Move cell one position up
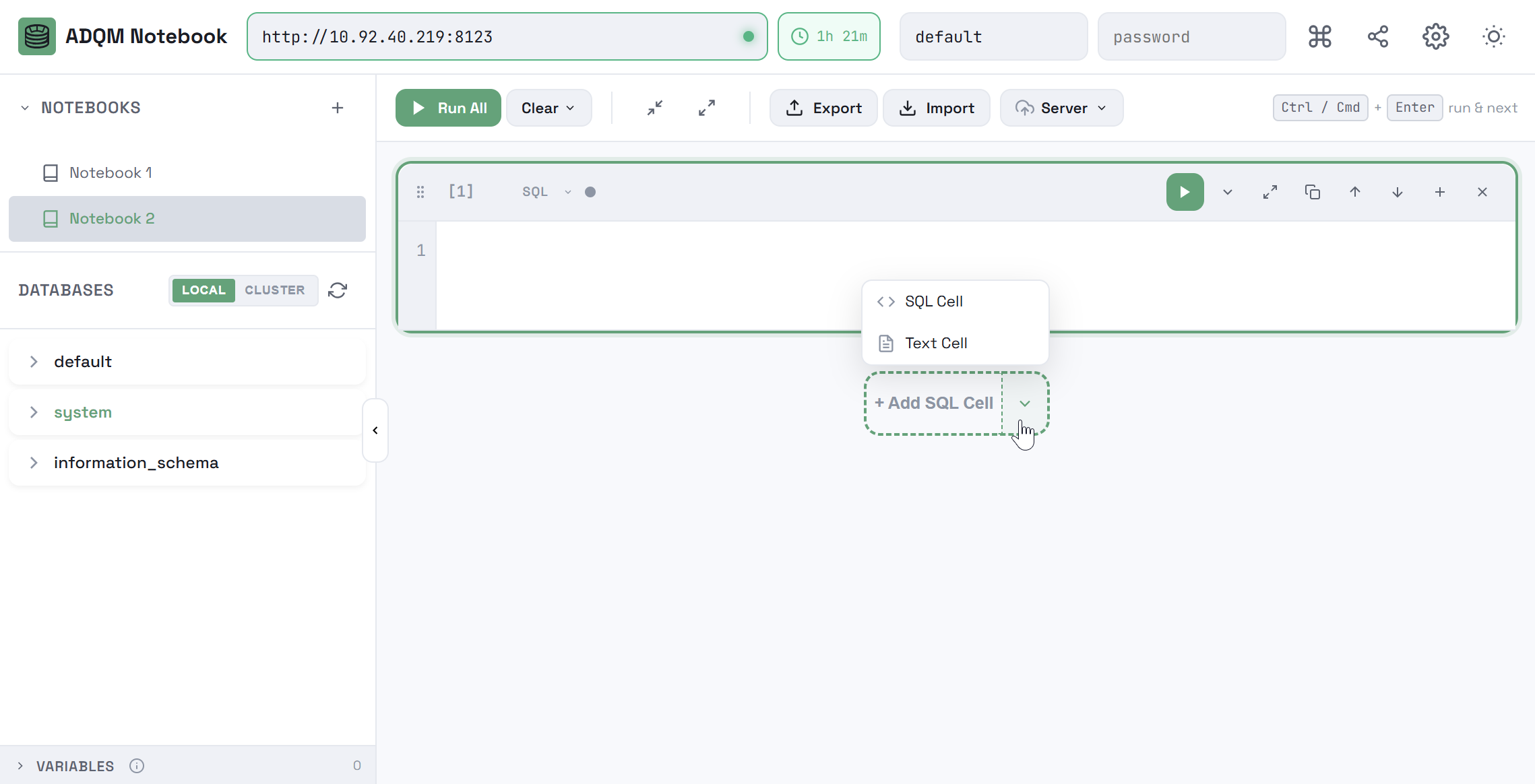 coord(1354,192)
